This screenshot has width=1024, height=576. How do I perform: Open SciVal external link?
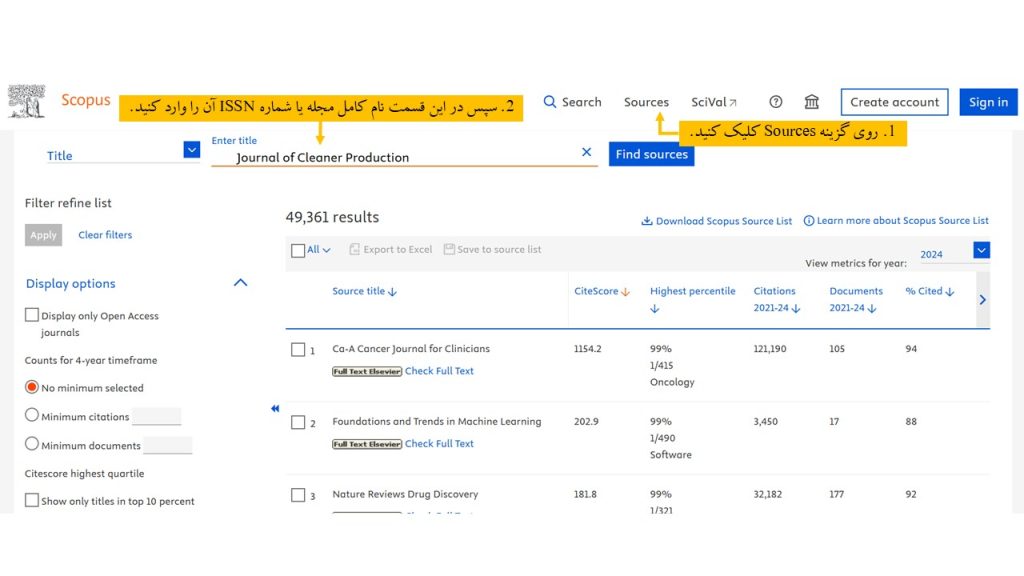(714, 102)
